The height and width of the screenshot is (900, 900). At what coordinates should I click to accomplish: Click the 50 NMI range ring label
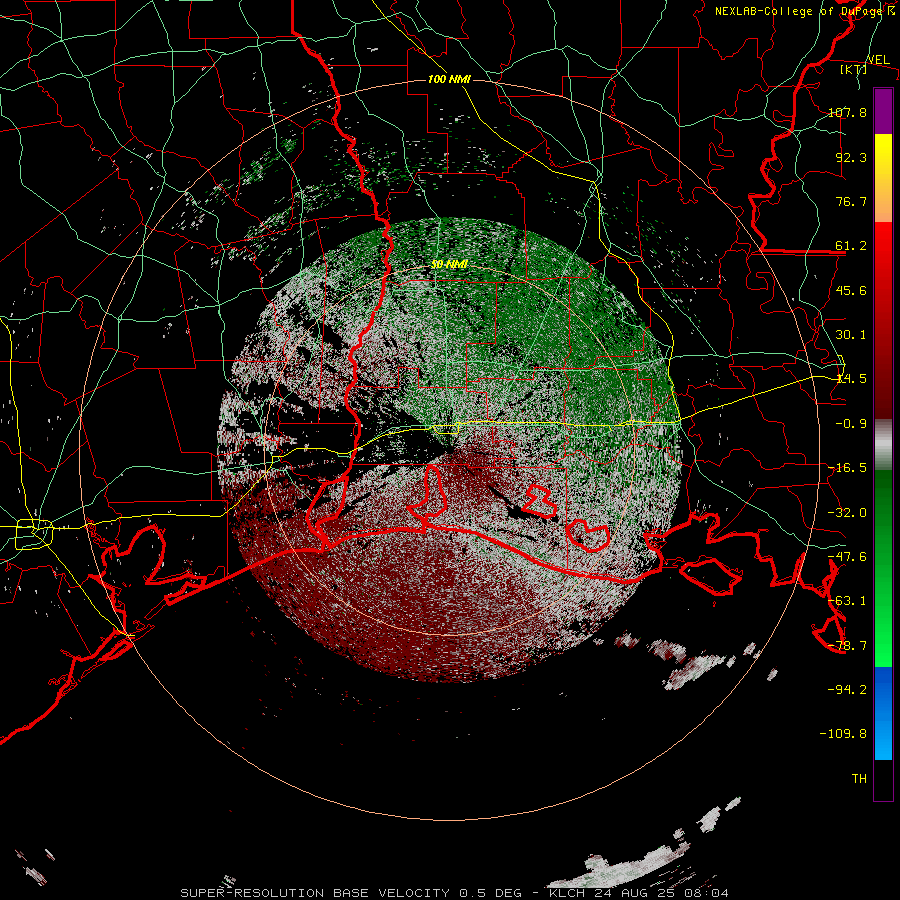pyautogui.click(x=449, y=264)
